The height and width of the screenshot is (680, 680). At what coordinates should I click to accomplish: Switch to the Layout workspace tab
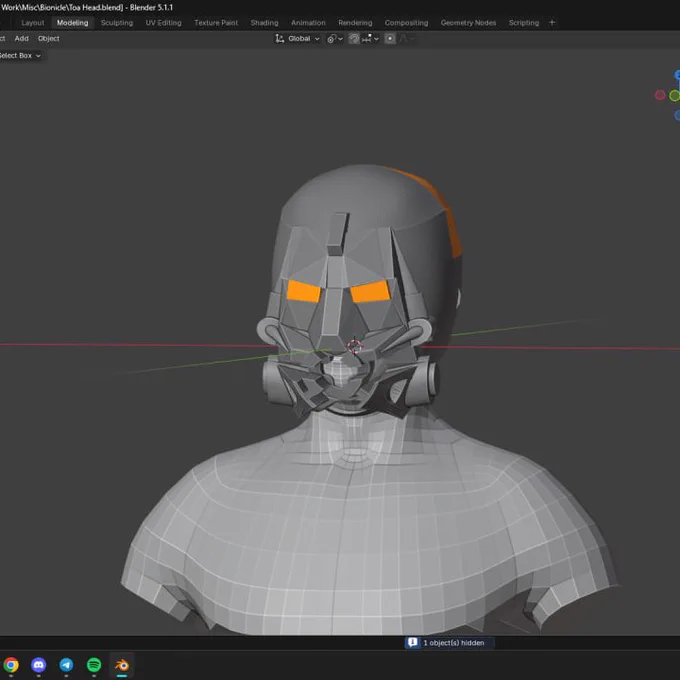point(33,23)
